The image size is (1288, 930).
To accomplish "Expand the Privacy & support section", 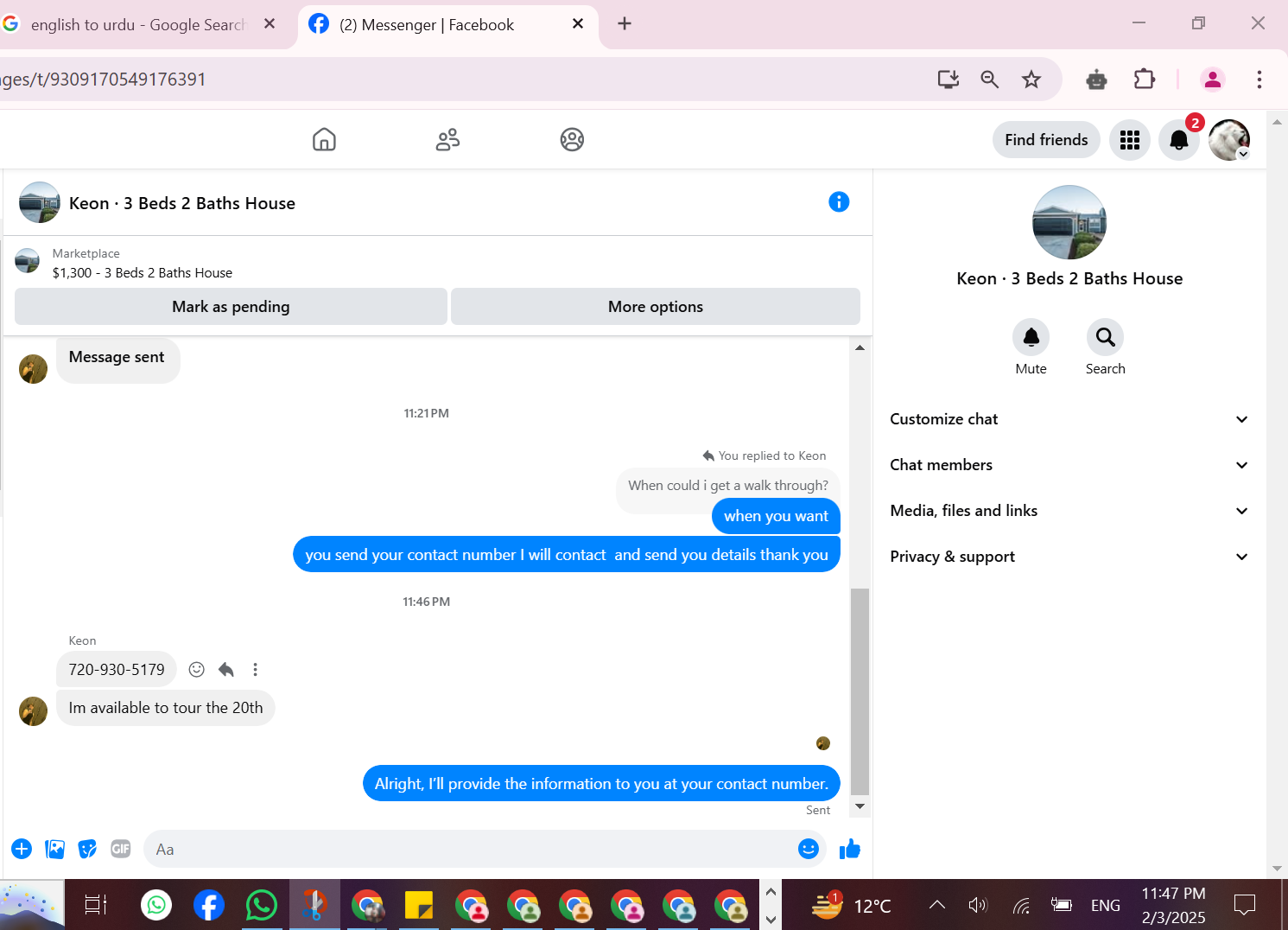I will click(1069, 557).
